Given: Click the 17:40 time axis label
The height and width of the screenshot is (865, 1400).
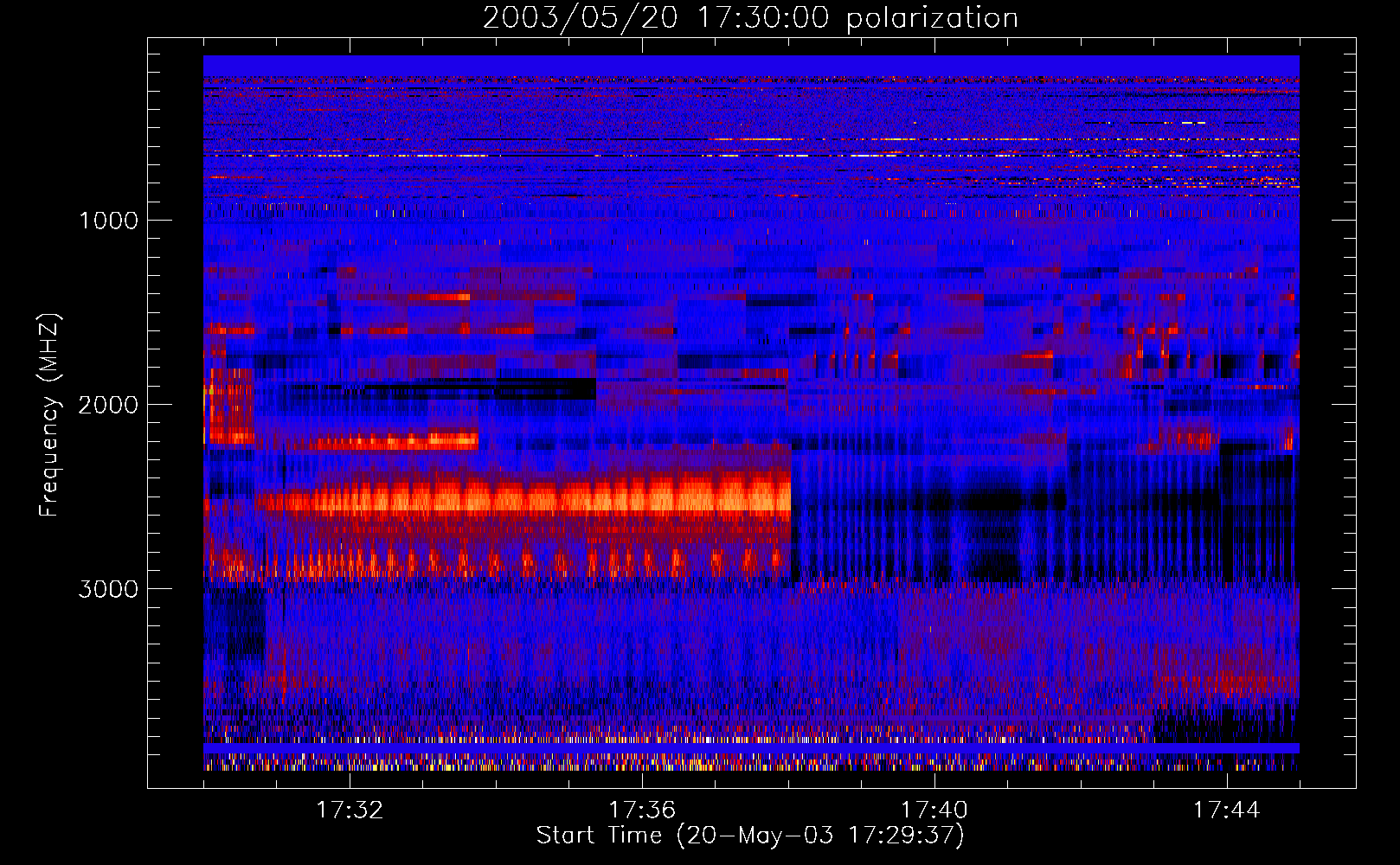Looking at the screenshot, I should [934, 811].
